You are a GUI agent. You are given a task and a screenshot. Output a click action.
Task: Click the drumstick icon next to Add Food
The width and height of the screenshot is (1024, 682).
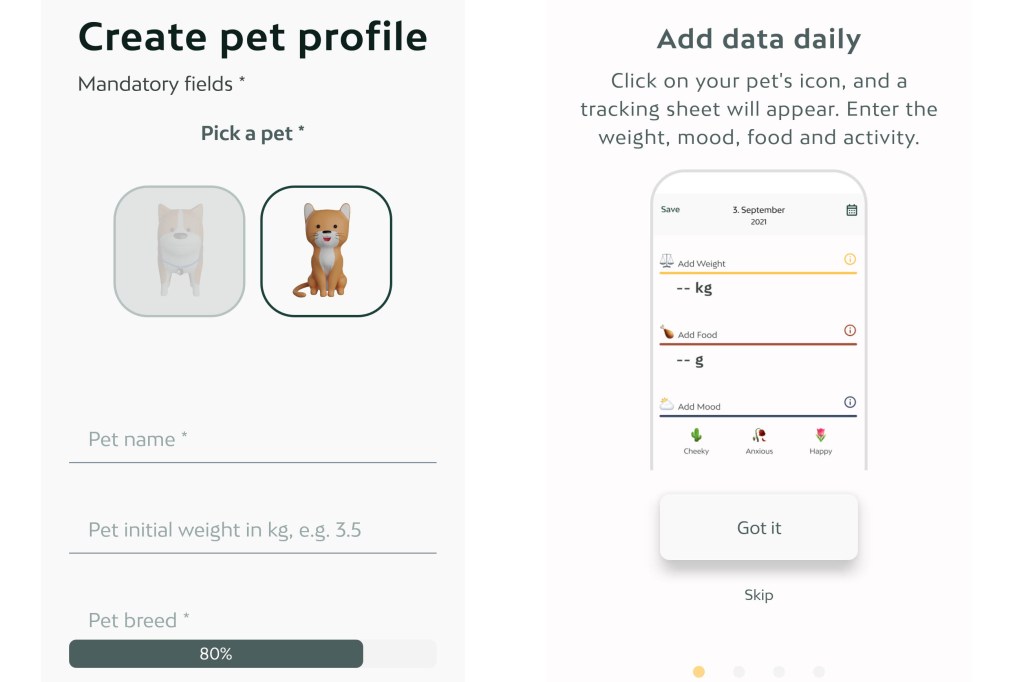point(667,332)
